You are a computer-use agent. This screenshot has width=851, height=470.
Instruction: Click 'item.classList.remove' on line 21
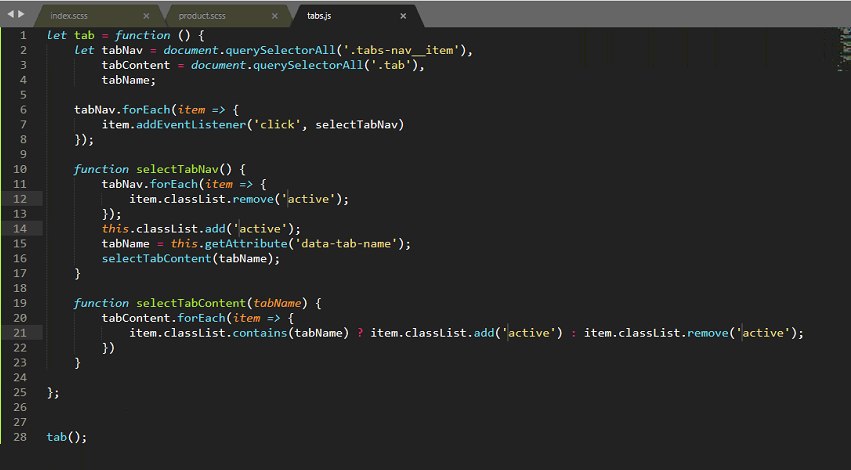[x=656, y=333]
